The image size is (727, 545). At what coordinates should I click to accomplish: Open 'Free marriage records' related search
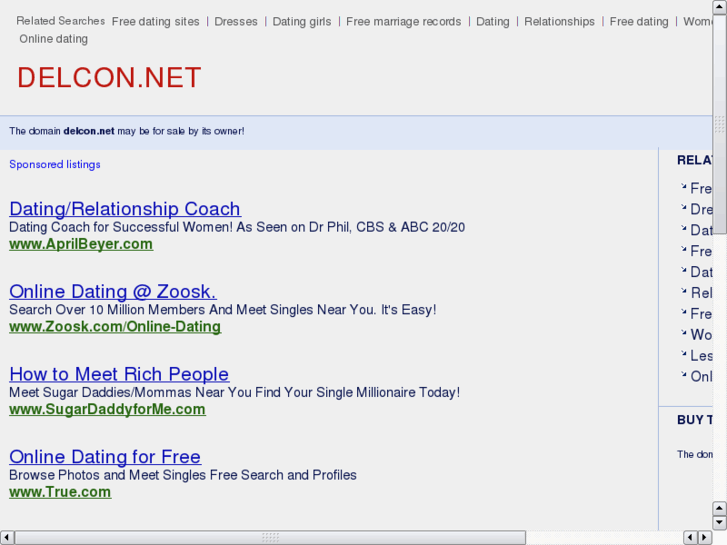coord(403,21)
